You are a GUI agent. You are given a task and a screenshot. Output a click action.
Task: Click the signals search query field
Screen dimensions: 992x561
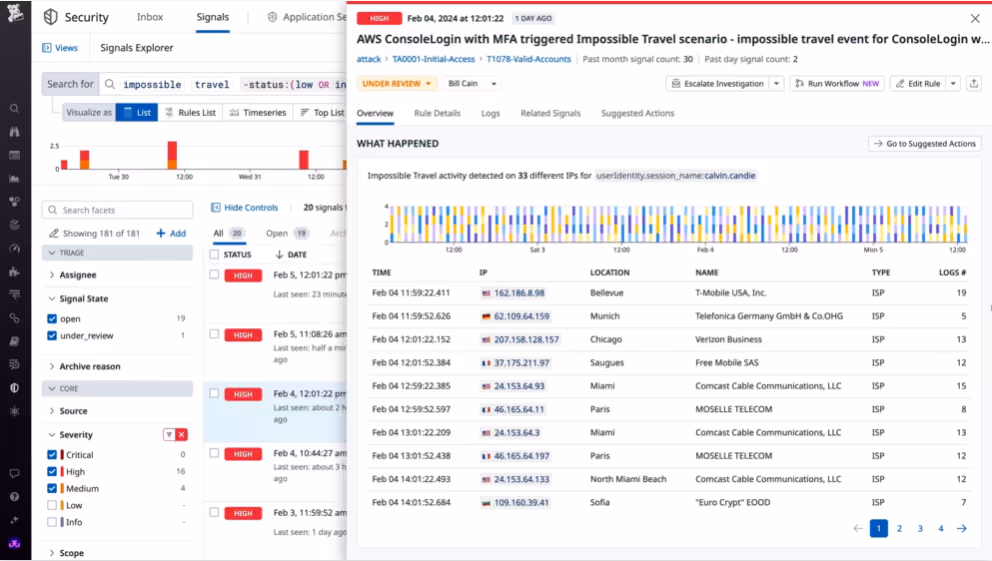click(x=225, y=84)
